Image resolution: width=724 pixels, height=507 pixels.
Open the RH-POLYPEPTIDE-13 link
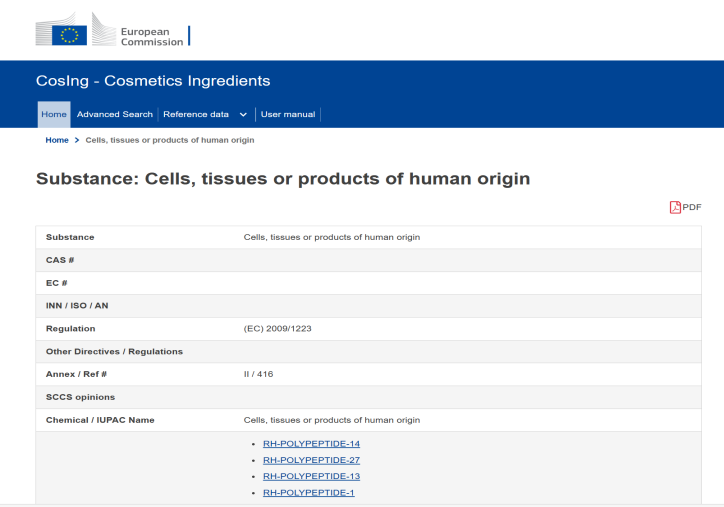click(x=311, y=476)
